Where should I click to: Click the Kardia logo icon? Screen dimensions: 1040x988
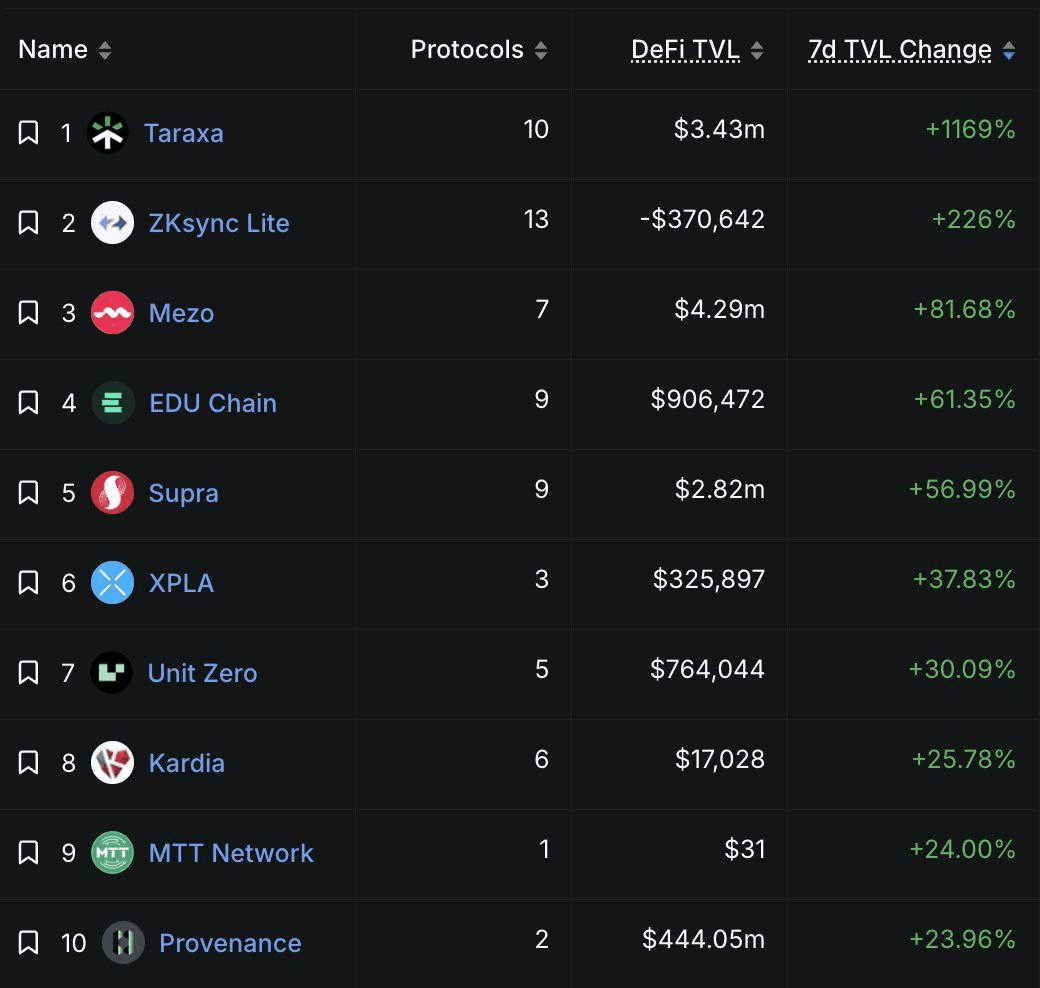pos(112,763)
